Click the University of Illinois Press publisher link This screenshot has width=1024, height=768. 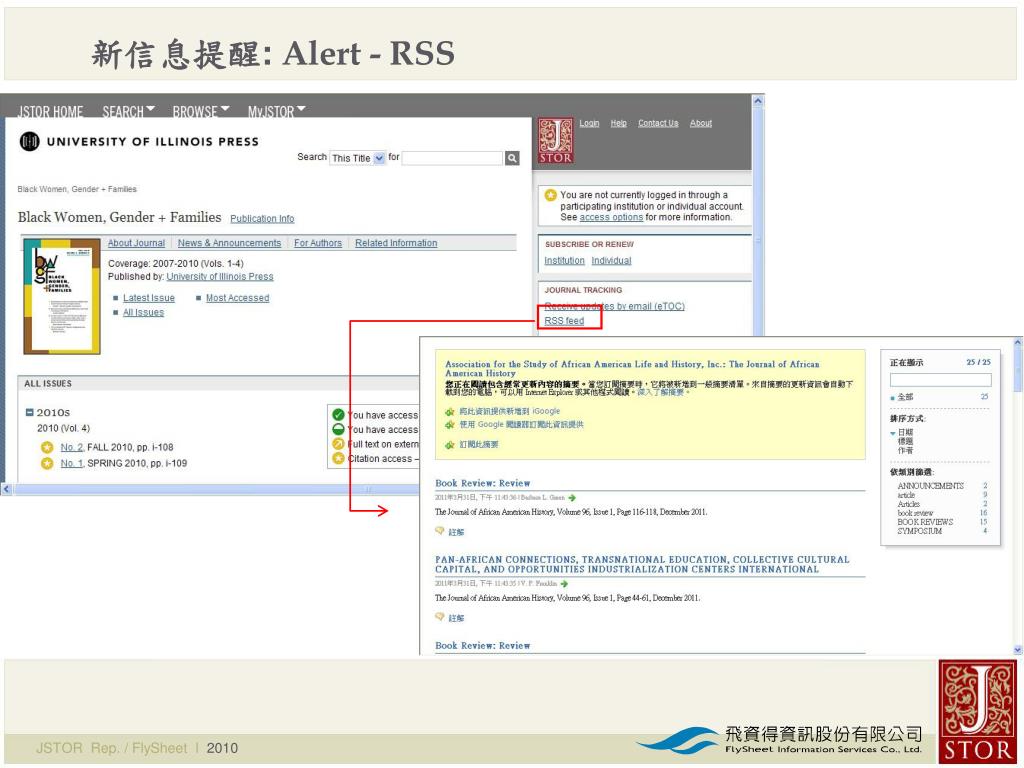pyautogui.click(x=220, y=277)
